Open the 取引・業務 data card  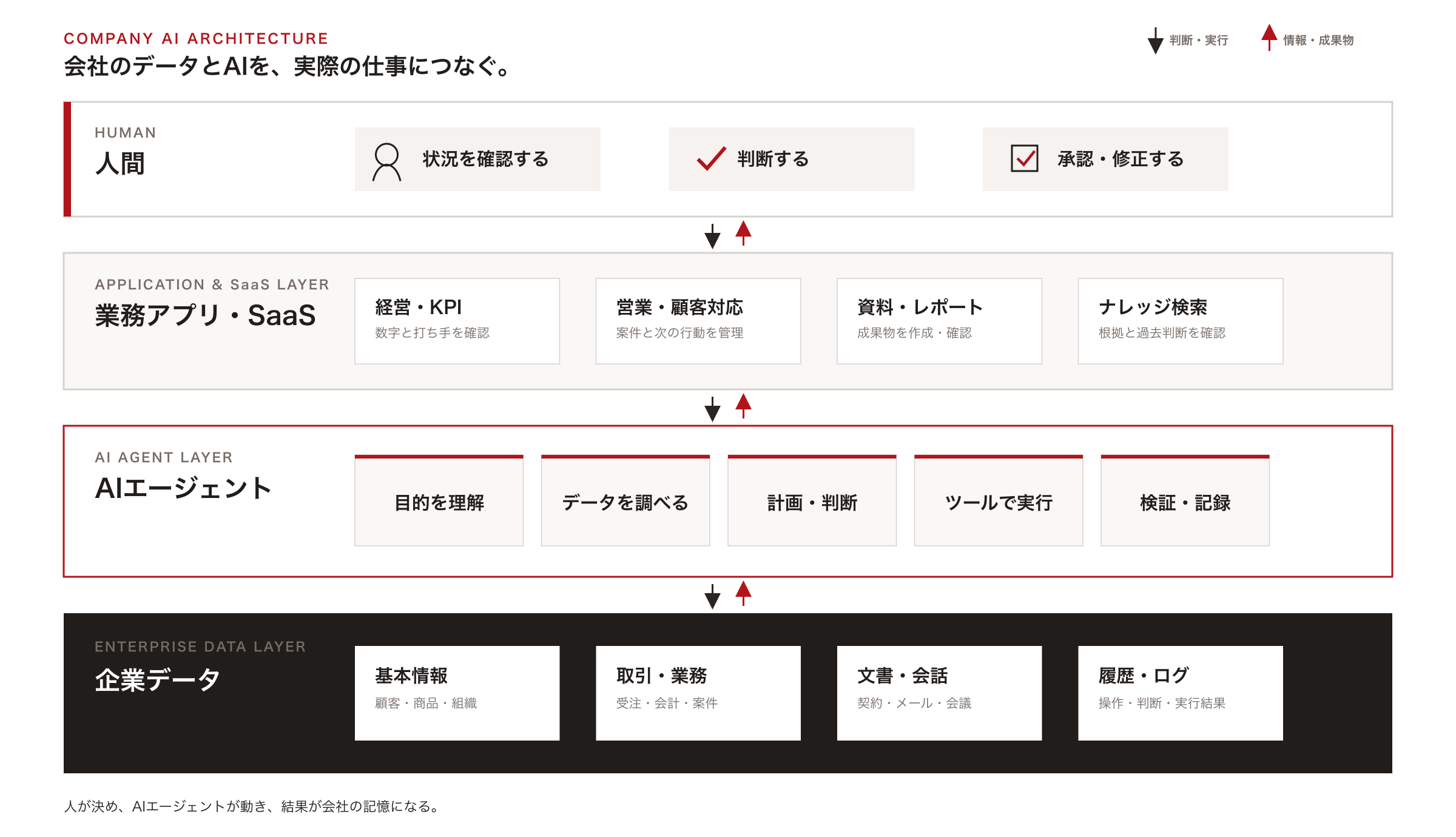(698, 693)
